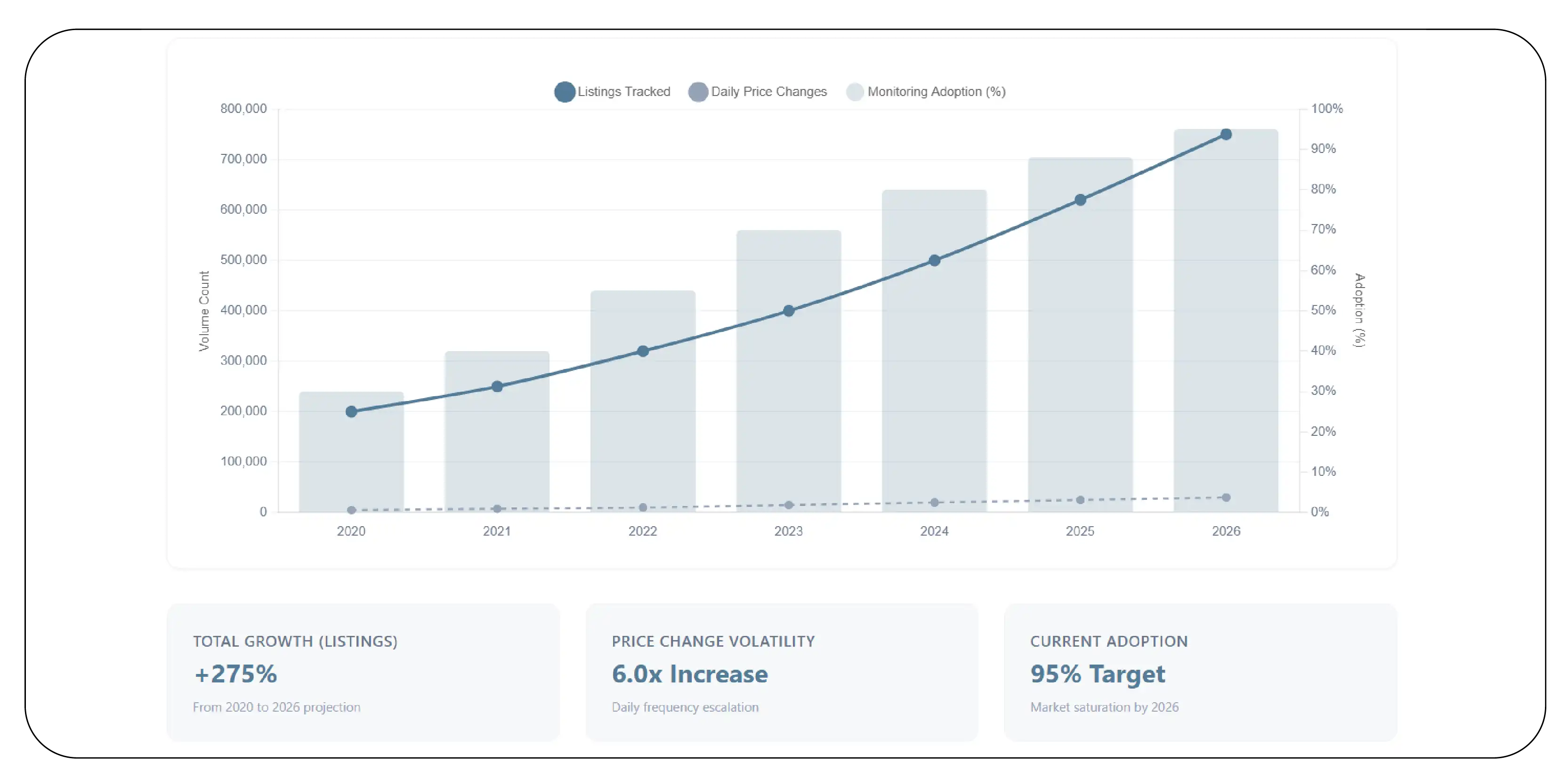
Task: Select the 2024 axis label
Action: (934, 531)
